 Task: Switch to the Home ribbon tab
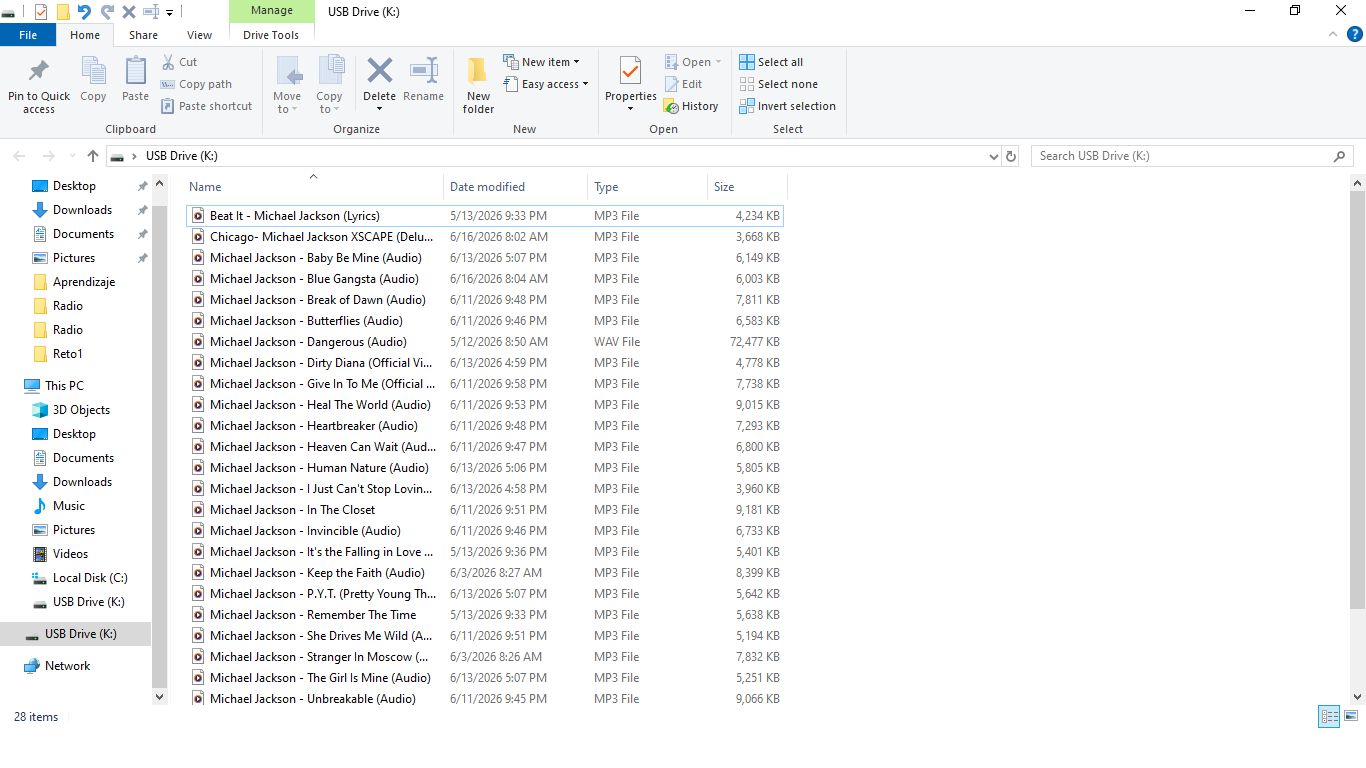(85, 34)
